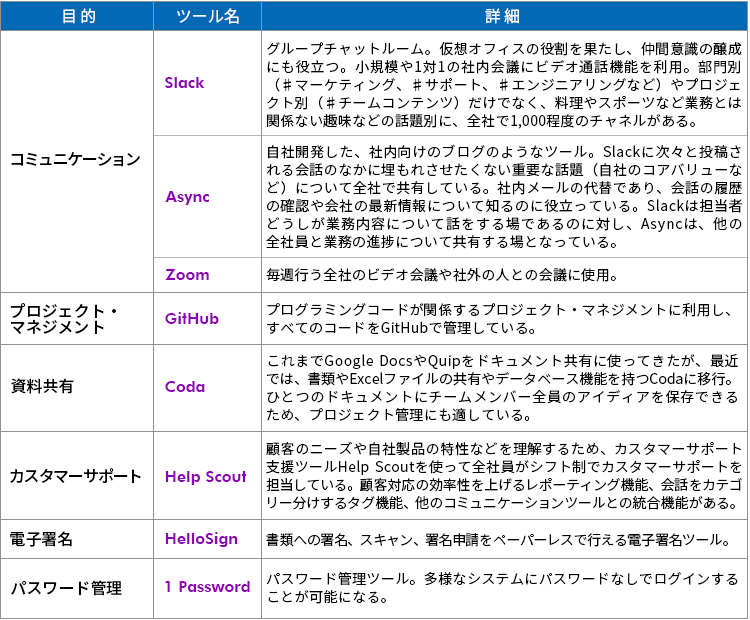Click the Zoom description 毎週行う全社のビデオ会議
The image size is (750, 620).
click(442, 275)
